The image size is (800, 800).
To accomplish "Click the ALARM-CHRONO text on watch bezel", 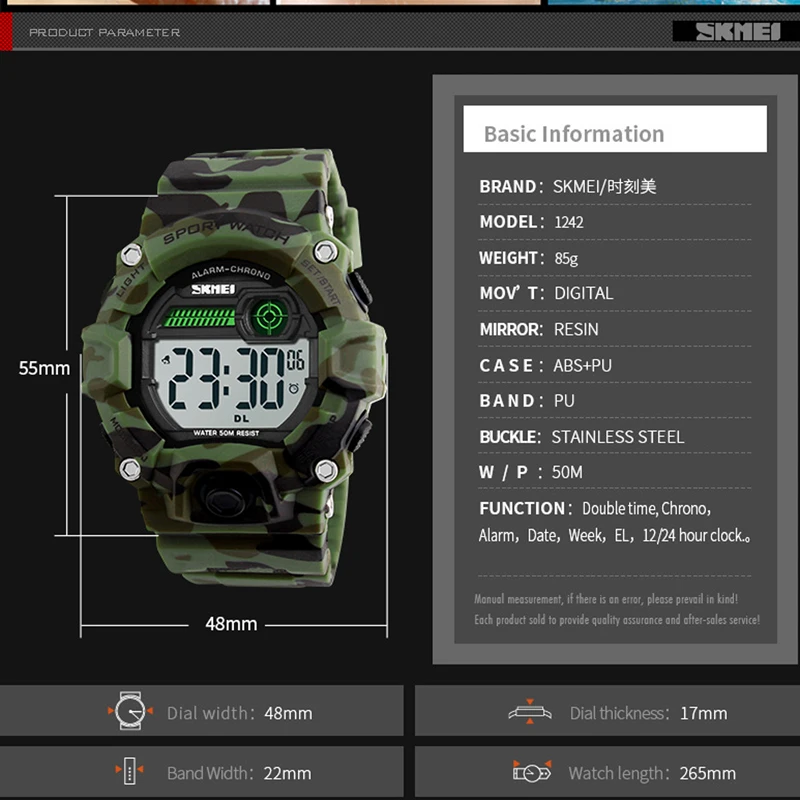I will (231, 272).
